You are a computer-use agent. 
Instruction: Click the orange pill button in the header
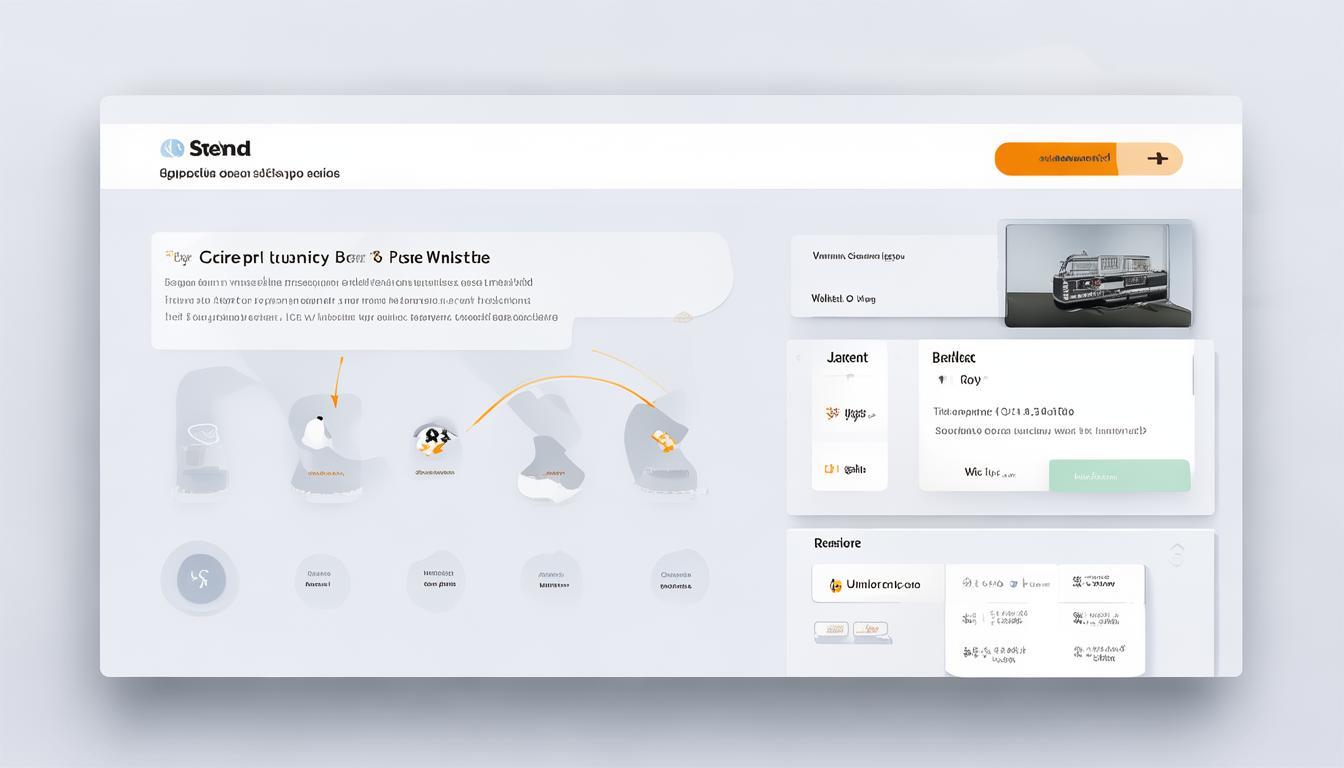(x=1055, y=158)
